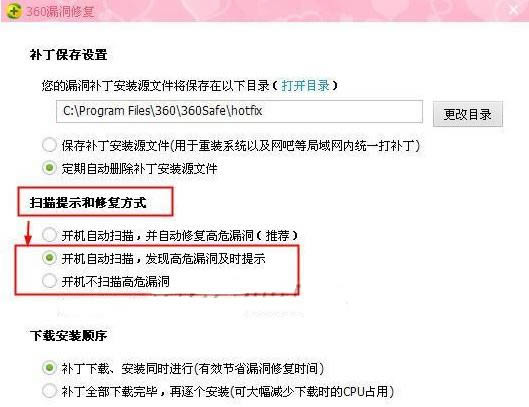The width and height of the screenshot is (529, 407).
Task: Click the 下载安装顺序 section heading
Action: (68, 335)
